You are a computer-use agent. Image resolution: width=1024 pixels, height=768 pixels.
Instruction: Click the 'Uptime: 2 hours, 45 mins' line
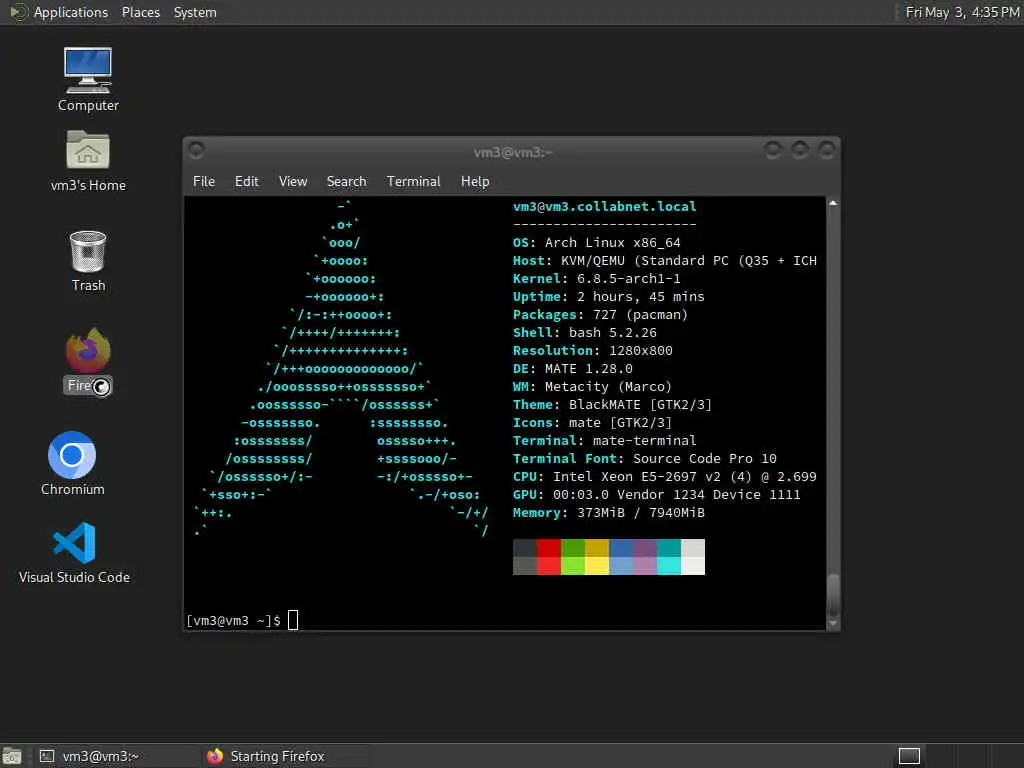tap(609, 296)
